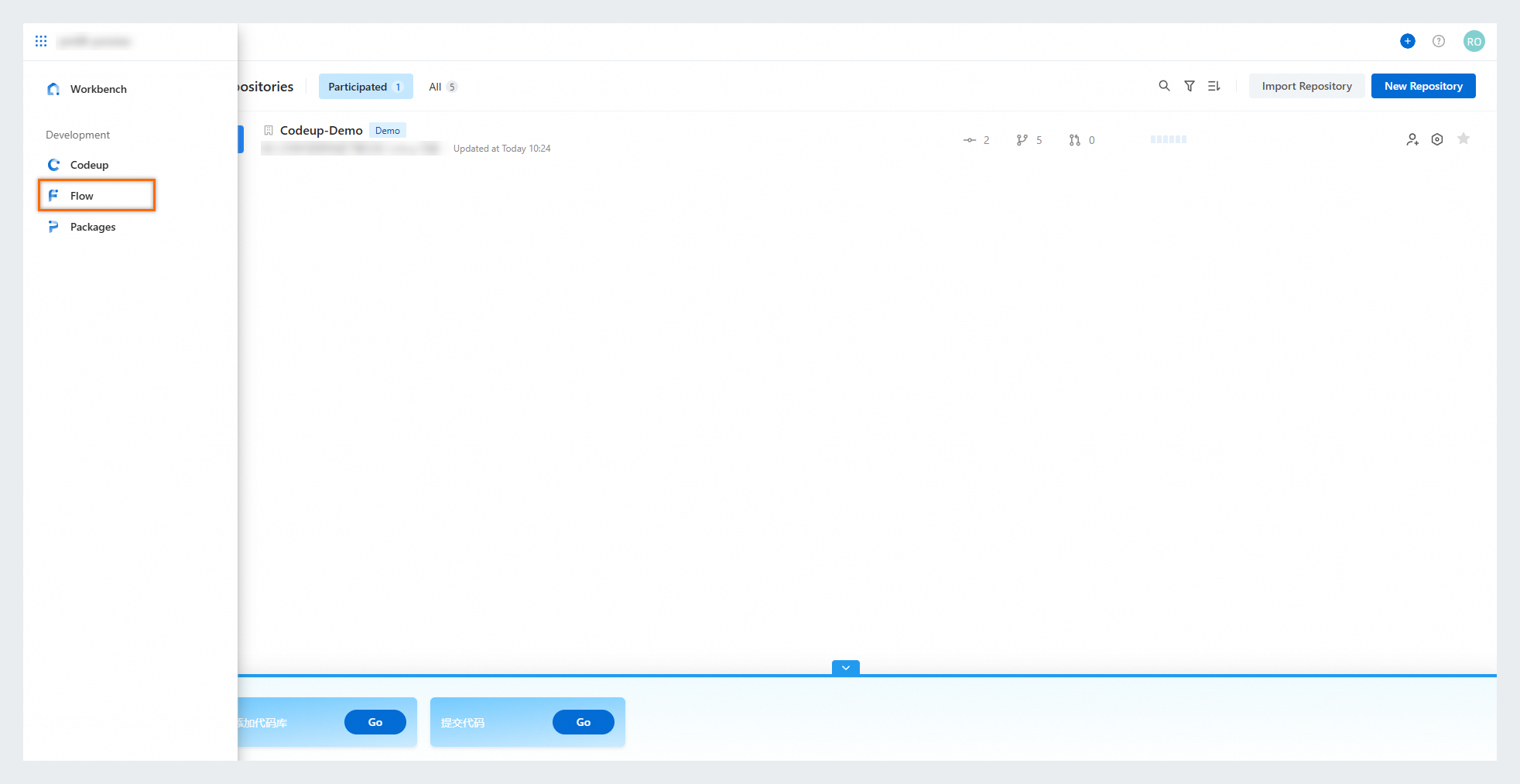Click the "Development" section heading
1520x784 pixels.
pos(77,135)
